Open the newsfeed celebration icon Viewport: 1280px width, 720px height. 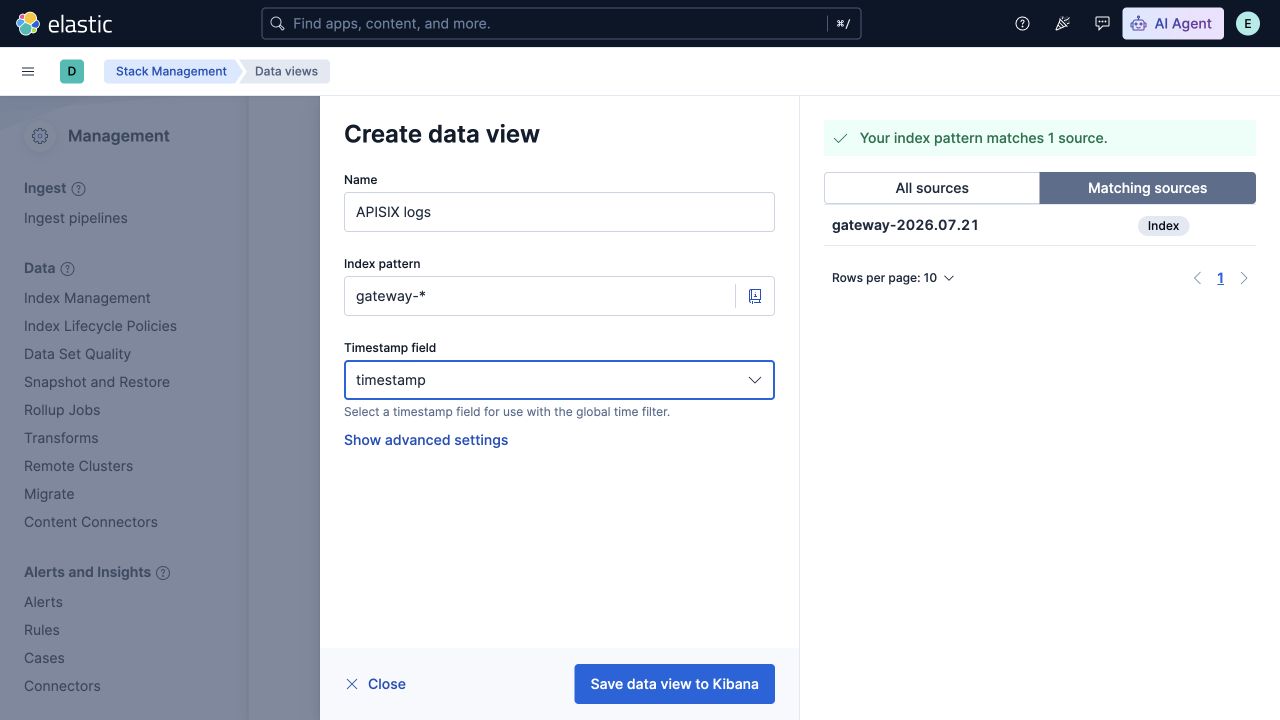[x=1062, y=23]
